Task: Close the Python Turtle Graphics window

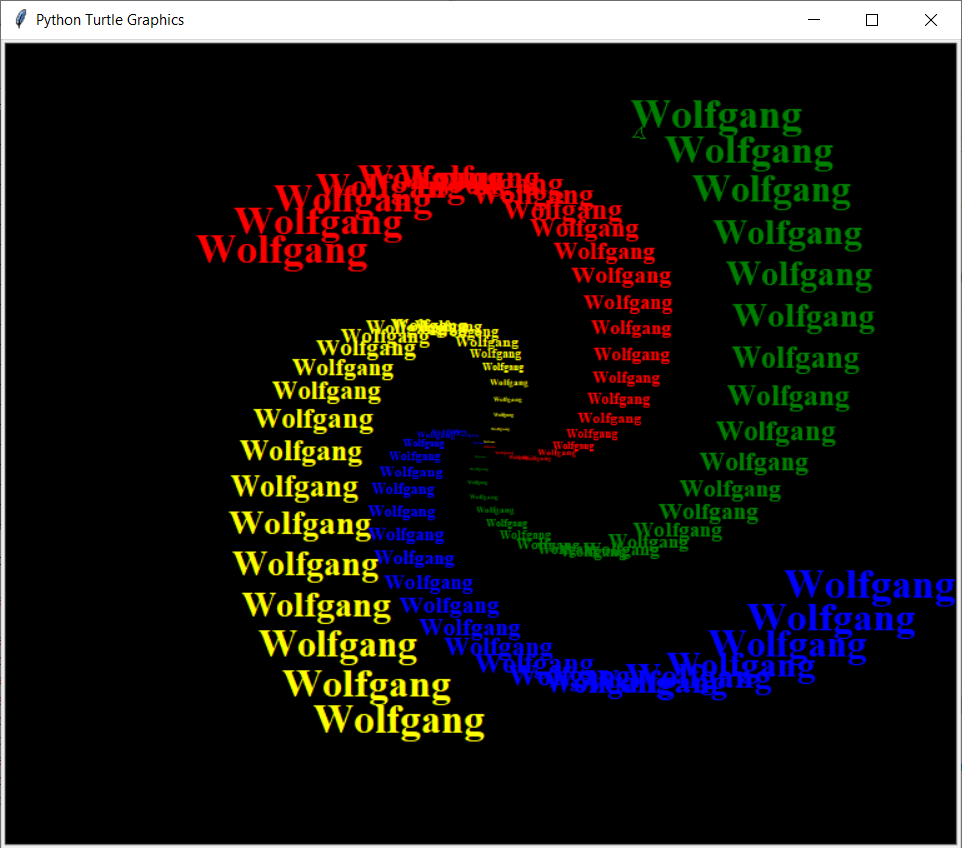Action: pos(931,20)
